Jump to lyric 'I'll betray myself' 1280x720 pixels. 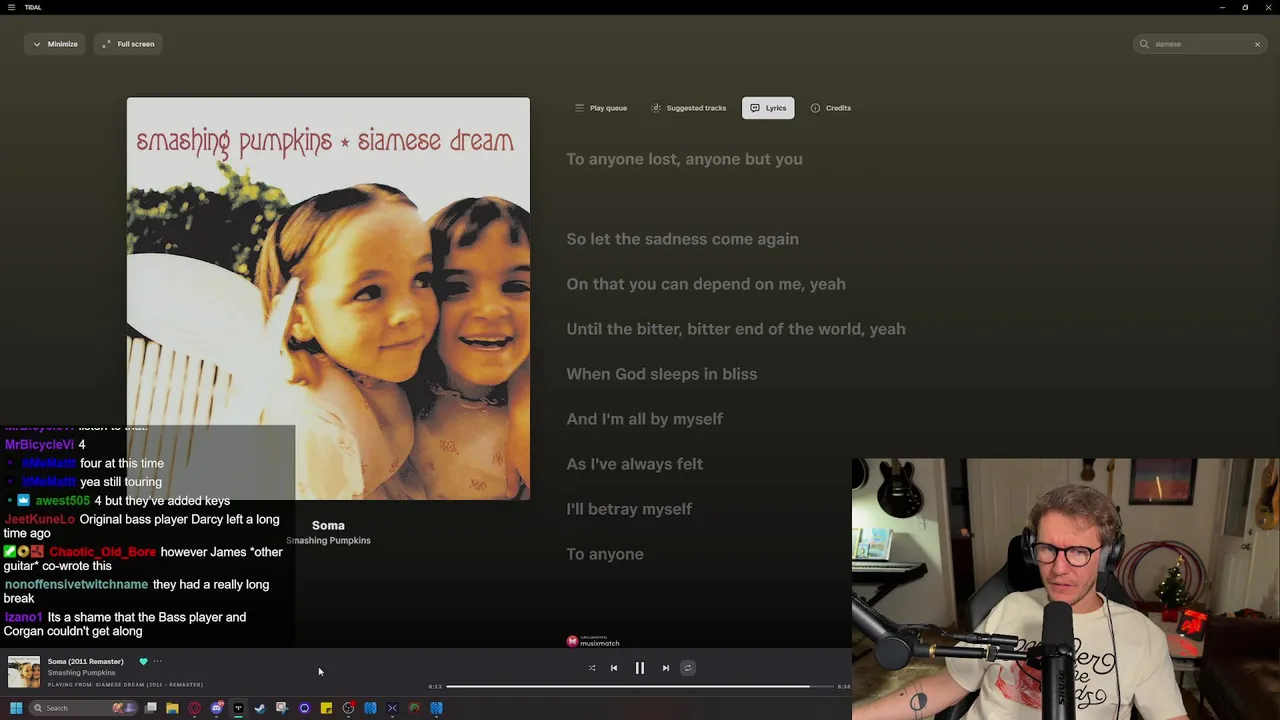pyautogui.click(x=629, y=509)
